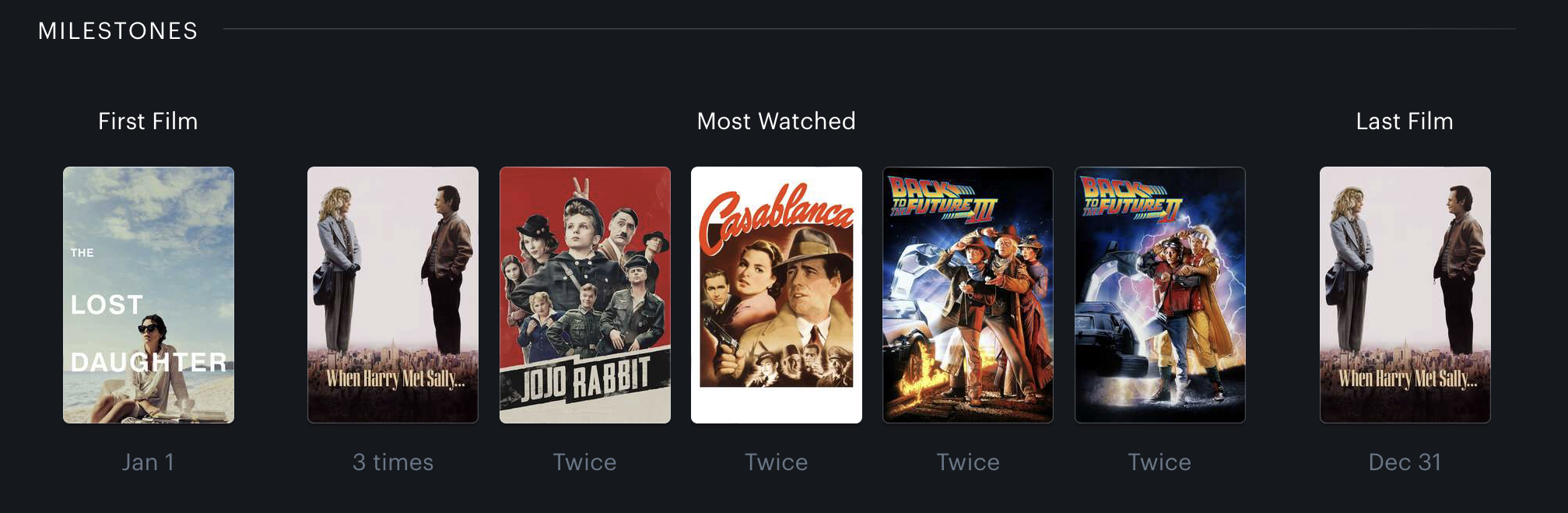Image resolution: width=1568 pixels, height=513 pixels.
Task: Click the 3 times watch count
Action: coord(393,462)
